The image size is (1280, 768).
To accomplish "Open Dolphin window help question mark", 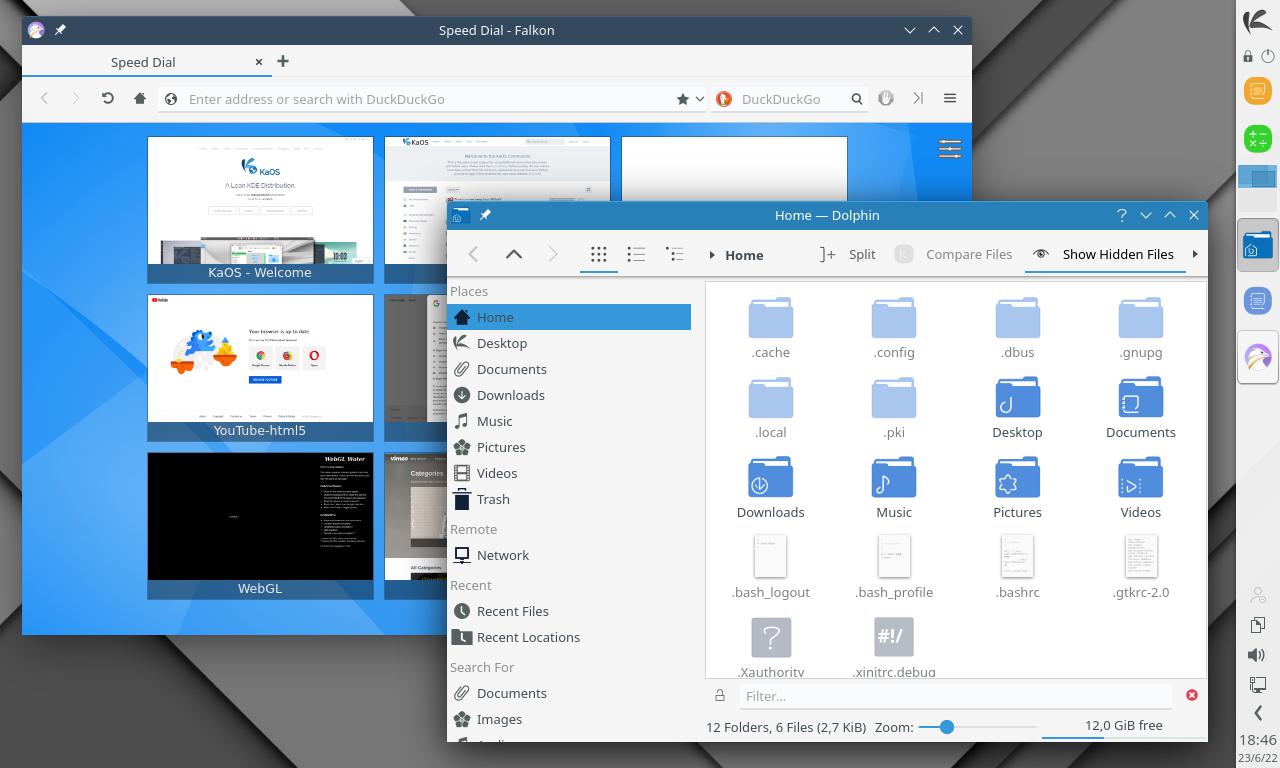I will click(x=1122, y=215).
